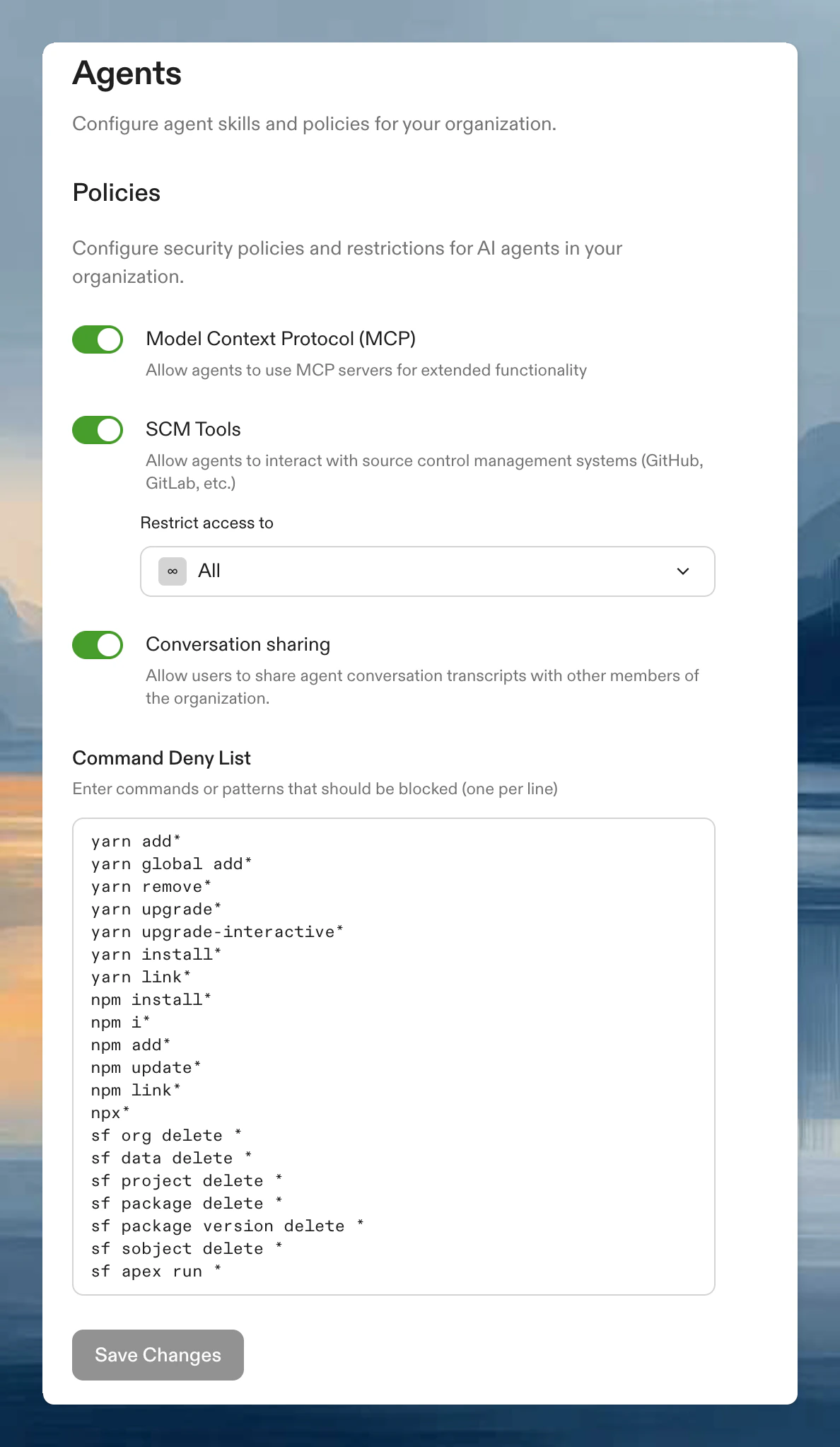840x1447 pixels.
Task: Click the infinity icon beside "All"
Action: [x=172, y=571]
